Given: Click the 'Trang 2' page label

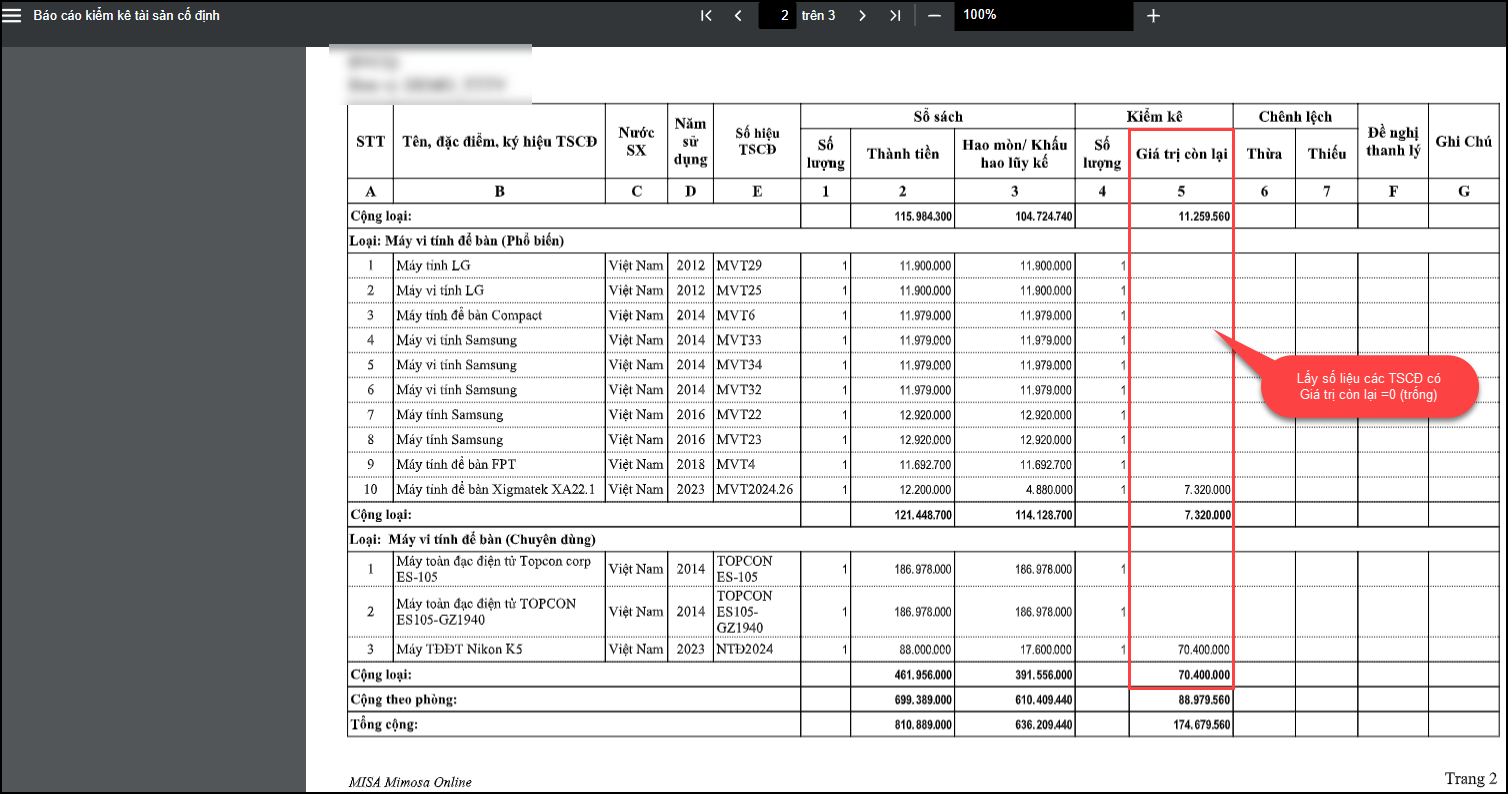Looking at the screenshot, I should [x=1470, y=778].
